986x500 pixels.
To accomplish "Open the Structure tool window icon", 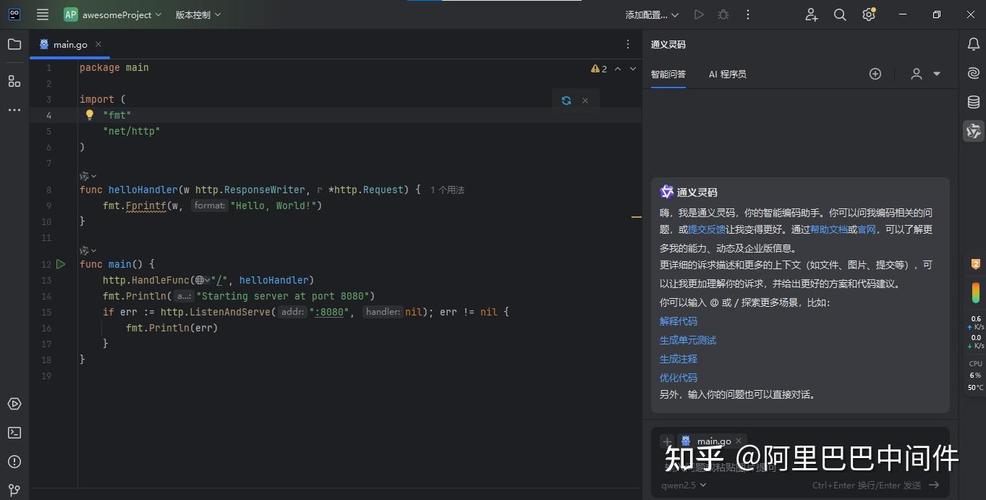I will coord(14,81).
